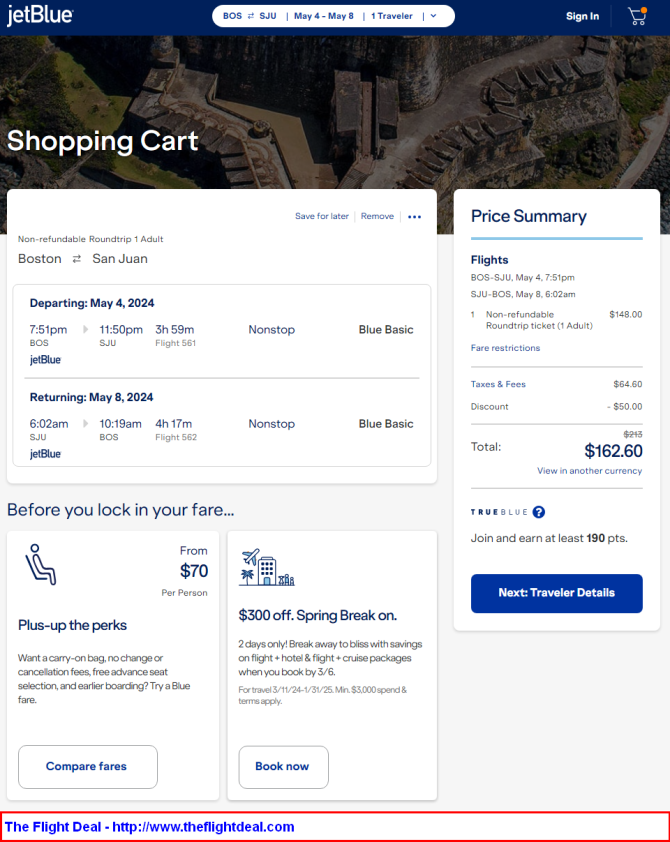
Task: Click the flight and hotel package icon
Action: click(266, 567)
